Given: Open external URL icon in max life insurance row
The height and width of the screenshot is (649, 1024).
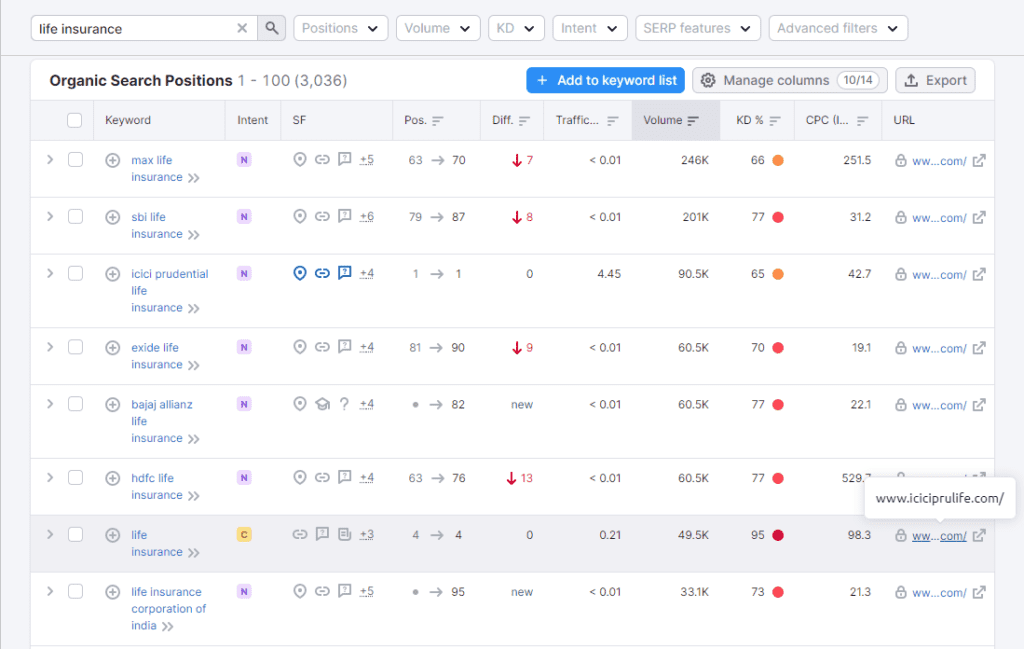Looking at the screenshot, I should coord(978,161).
